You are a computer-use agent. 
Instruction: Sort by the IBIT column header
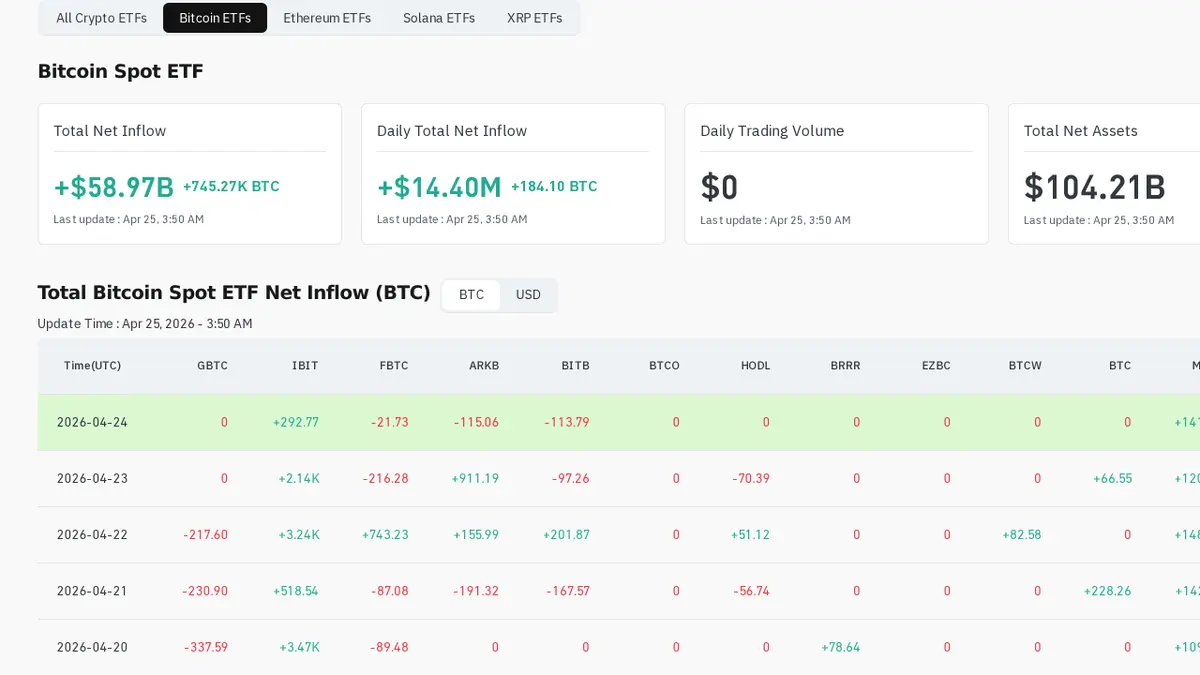(x=305, y=366)
